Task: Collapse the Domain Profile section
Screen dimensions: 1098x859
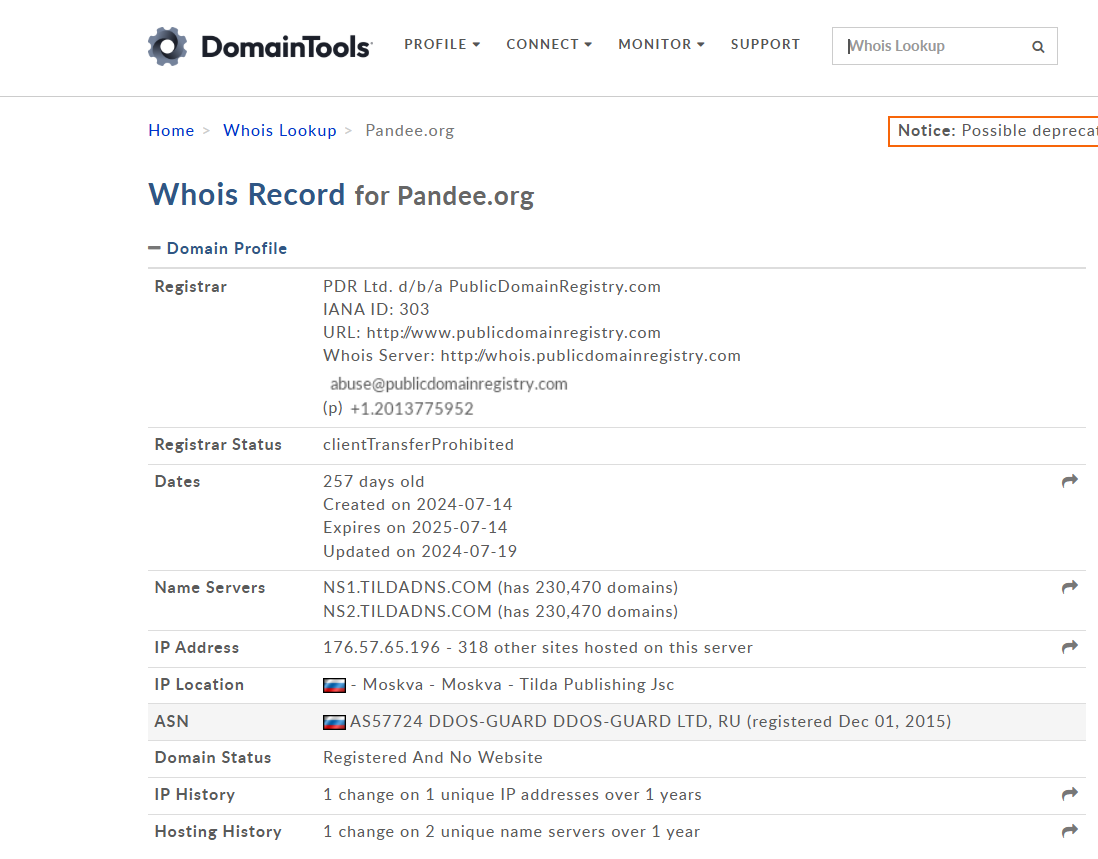Action: pos(218,249)
